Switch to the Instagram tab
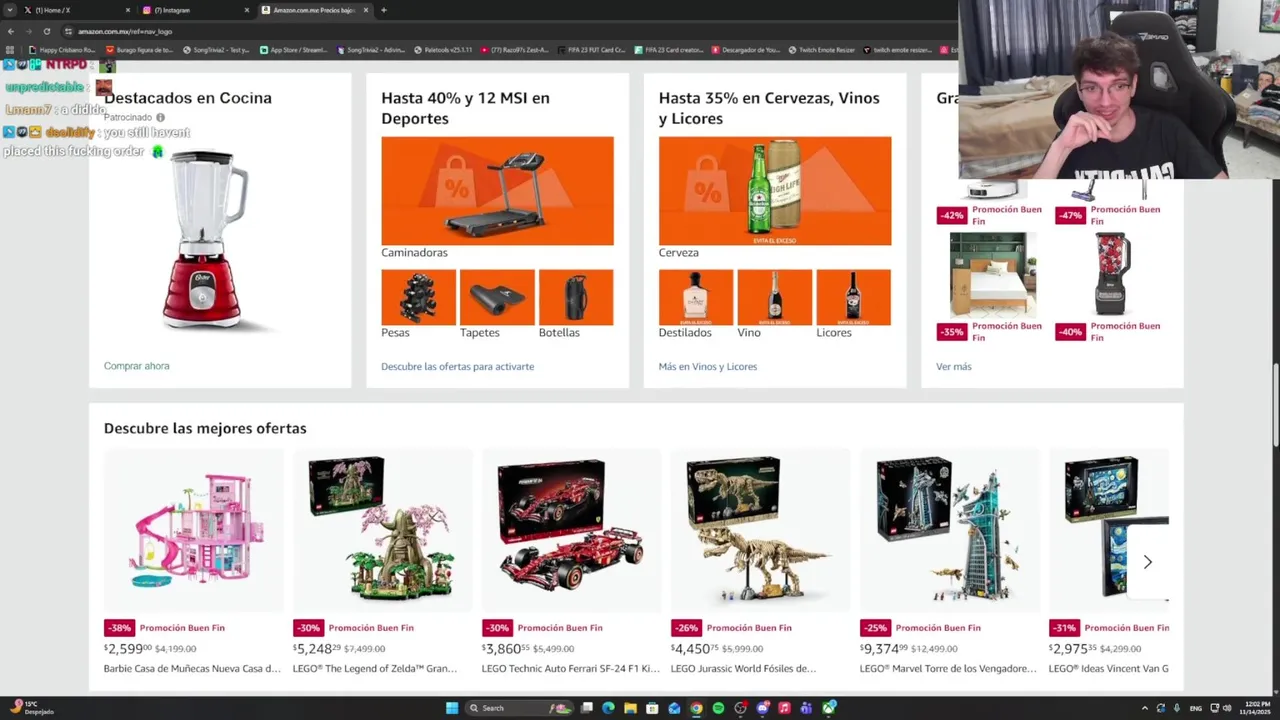The height and width of the screenshot is (720, 1280). 195,10
